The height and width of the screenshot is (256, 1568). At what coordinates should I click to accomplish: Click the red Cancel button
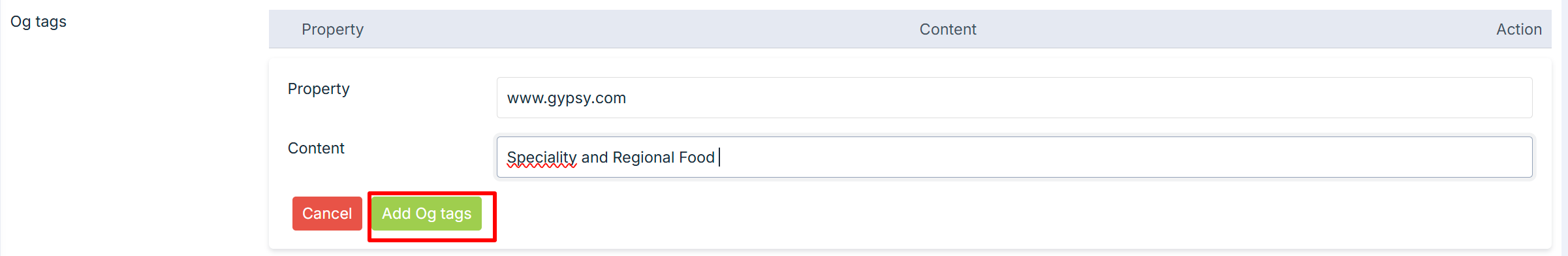pyautogui.click(x=327, y=214)
